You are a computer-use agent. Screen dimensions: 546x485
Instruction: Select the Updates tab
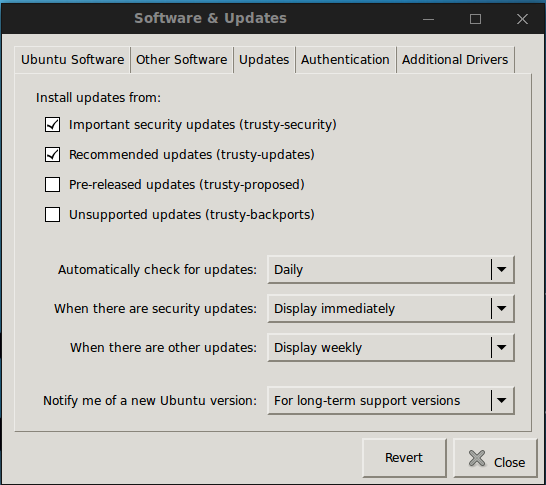[264, 60]
